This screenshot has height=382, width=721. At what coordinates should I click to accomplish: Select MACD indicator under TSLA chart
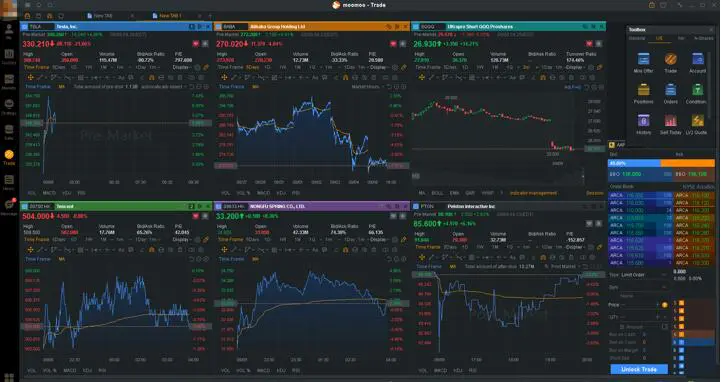coord(49,193)
